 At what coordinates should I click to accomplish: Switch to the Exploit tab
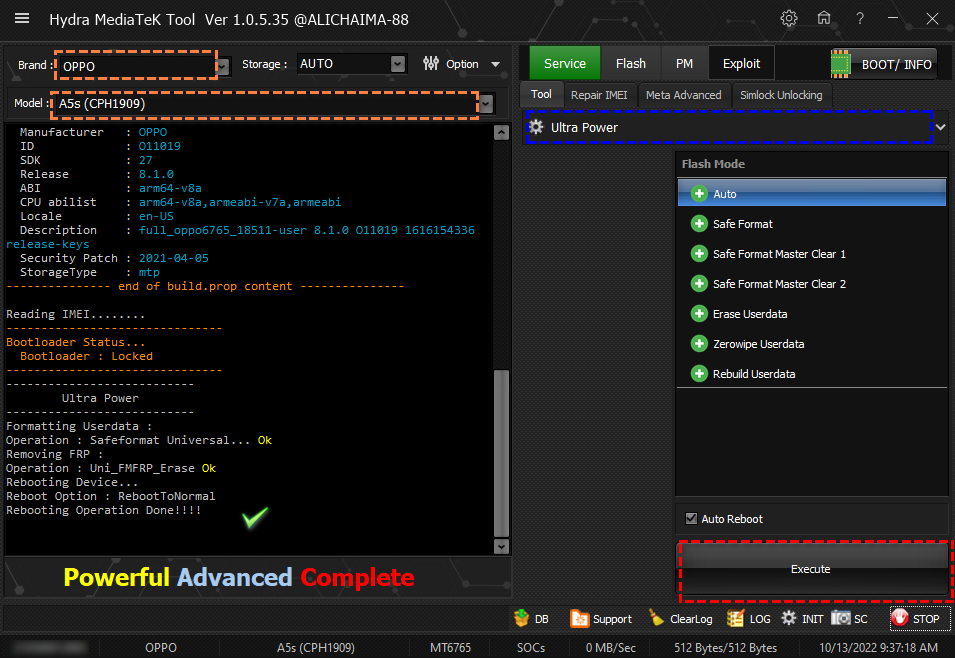point(741,63)
